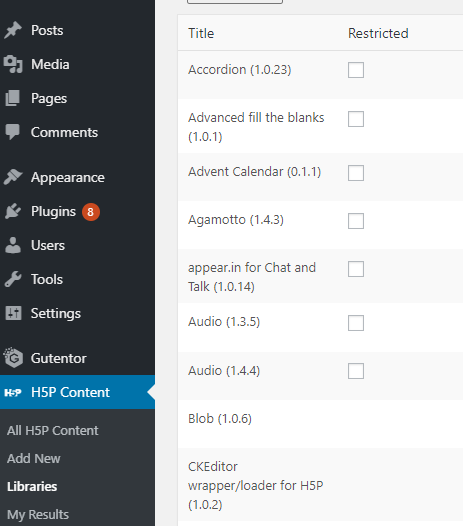Select Add New under H5P Content
Image resolution: width=463 pixels, height=526 pixels.
click(34, 458)
